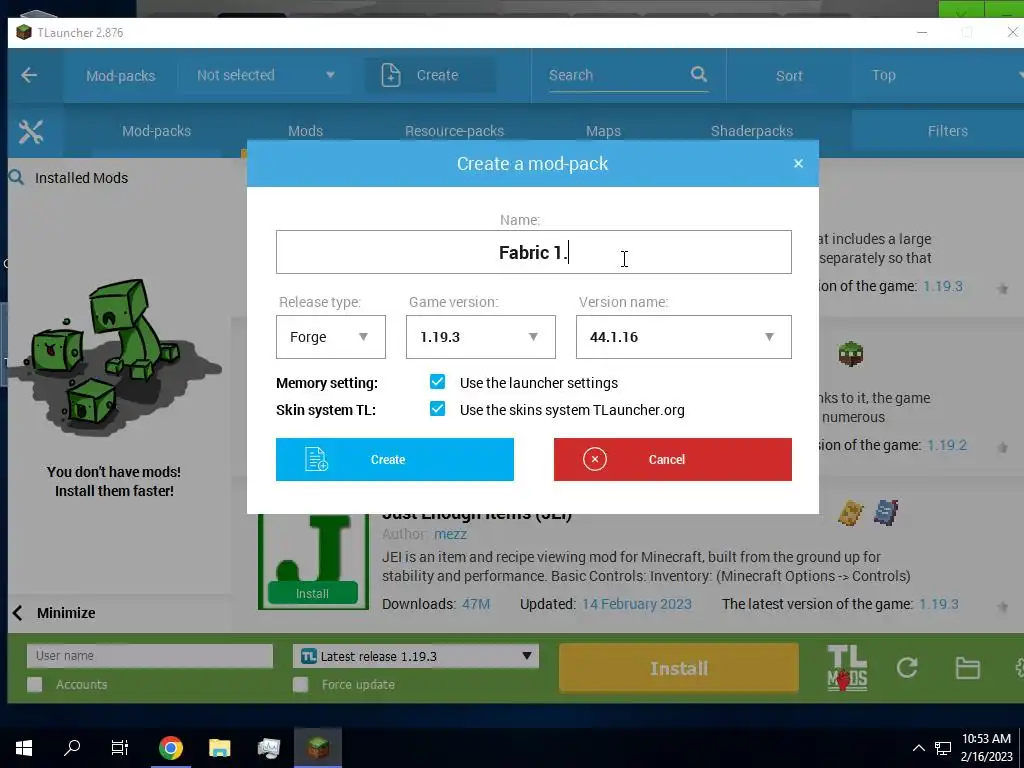Click the Installed Mods heading
Image resolution: width=1024 pixels, height=768 pixels.
(x=82, y=178)
